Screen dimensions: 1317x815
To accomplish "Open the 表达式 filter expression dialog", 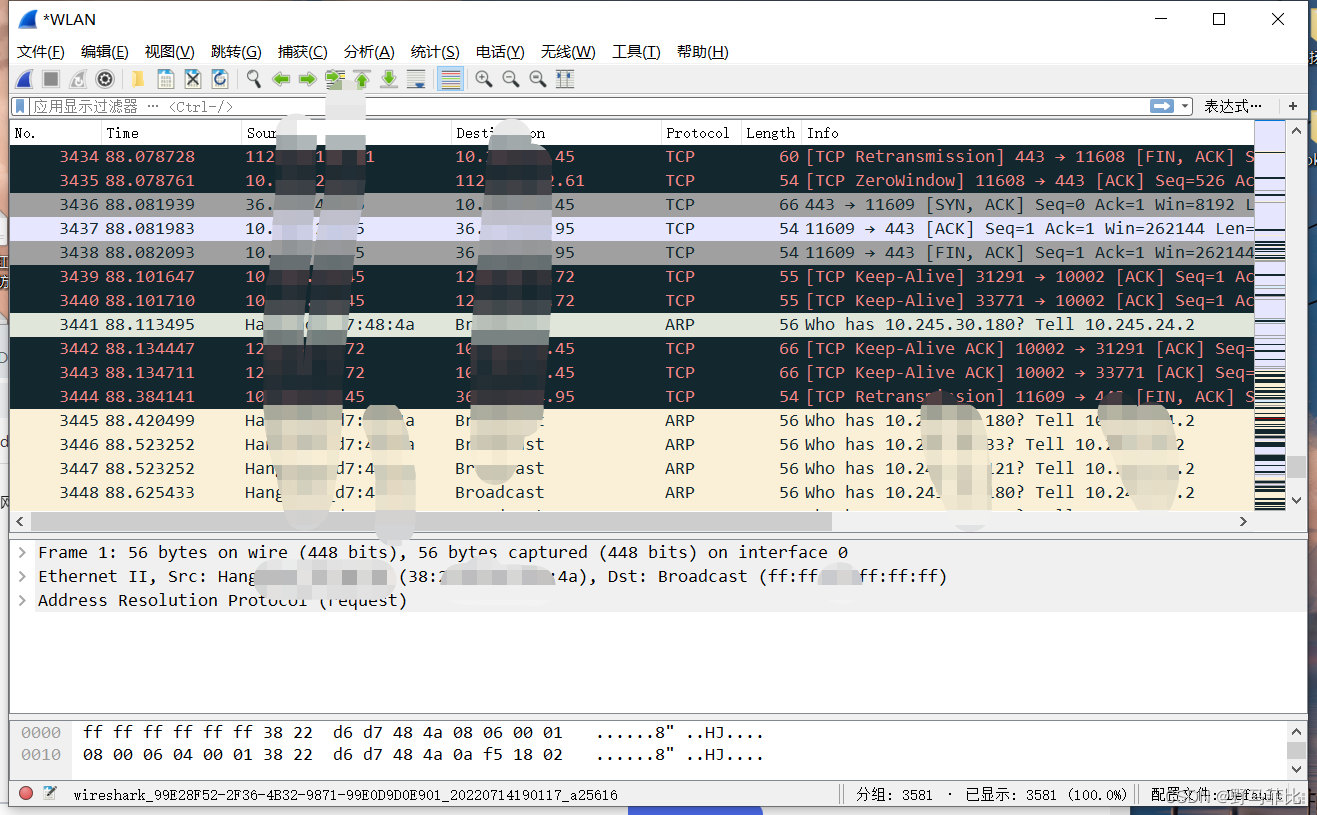I will pos(1232,106).
